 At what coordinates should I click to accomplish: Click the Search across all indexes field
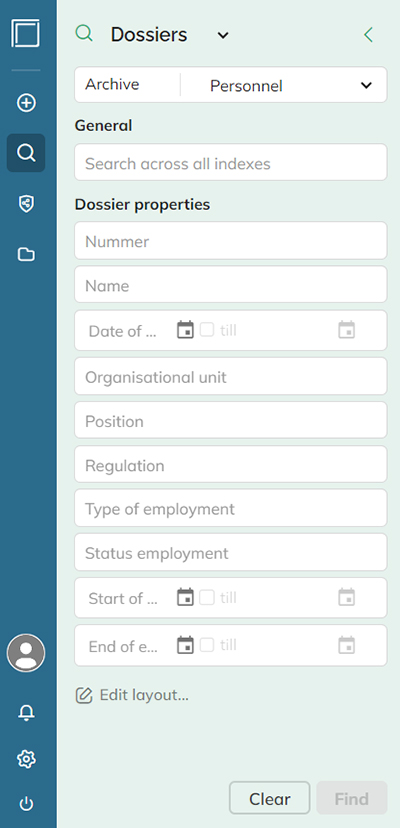click(231, 163)
